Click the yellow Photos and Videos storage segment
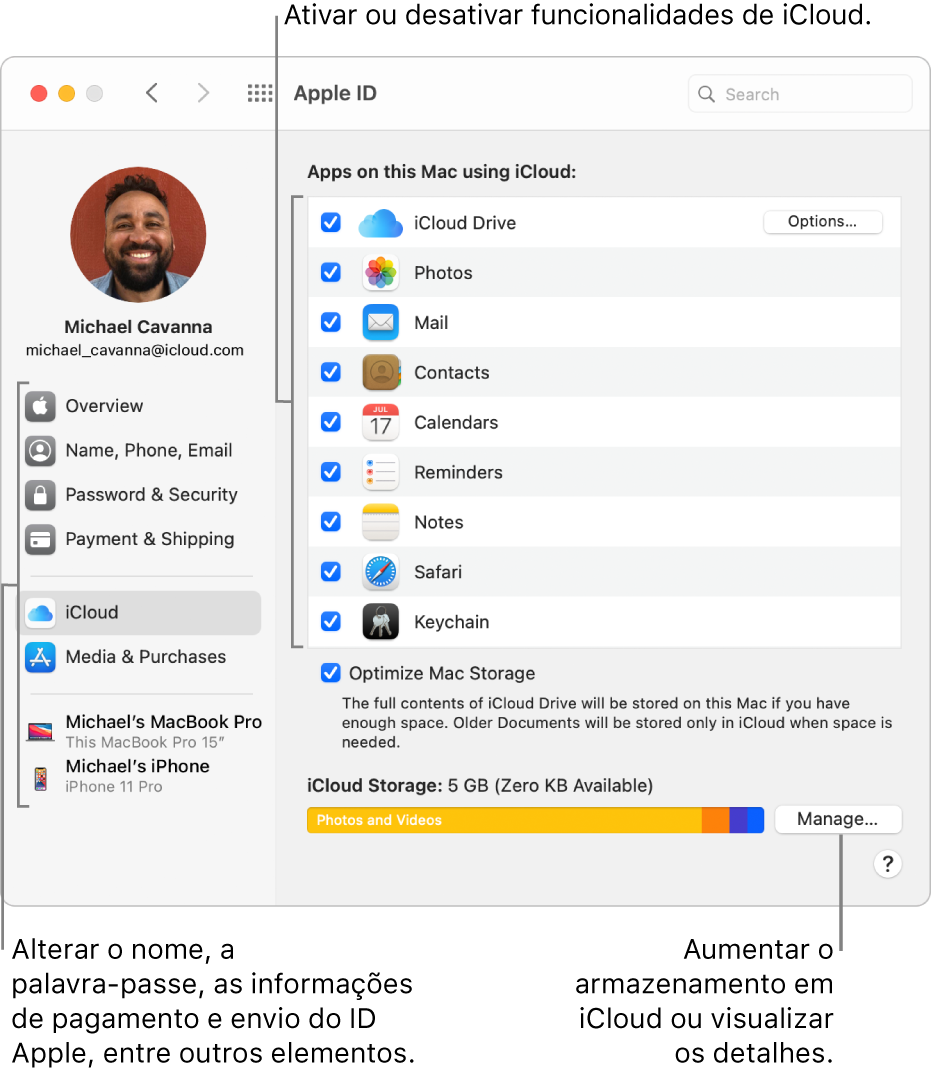 [504, 820]
